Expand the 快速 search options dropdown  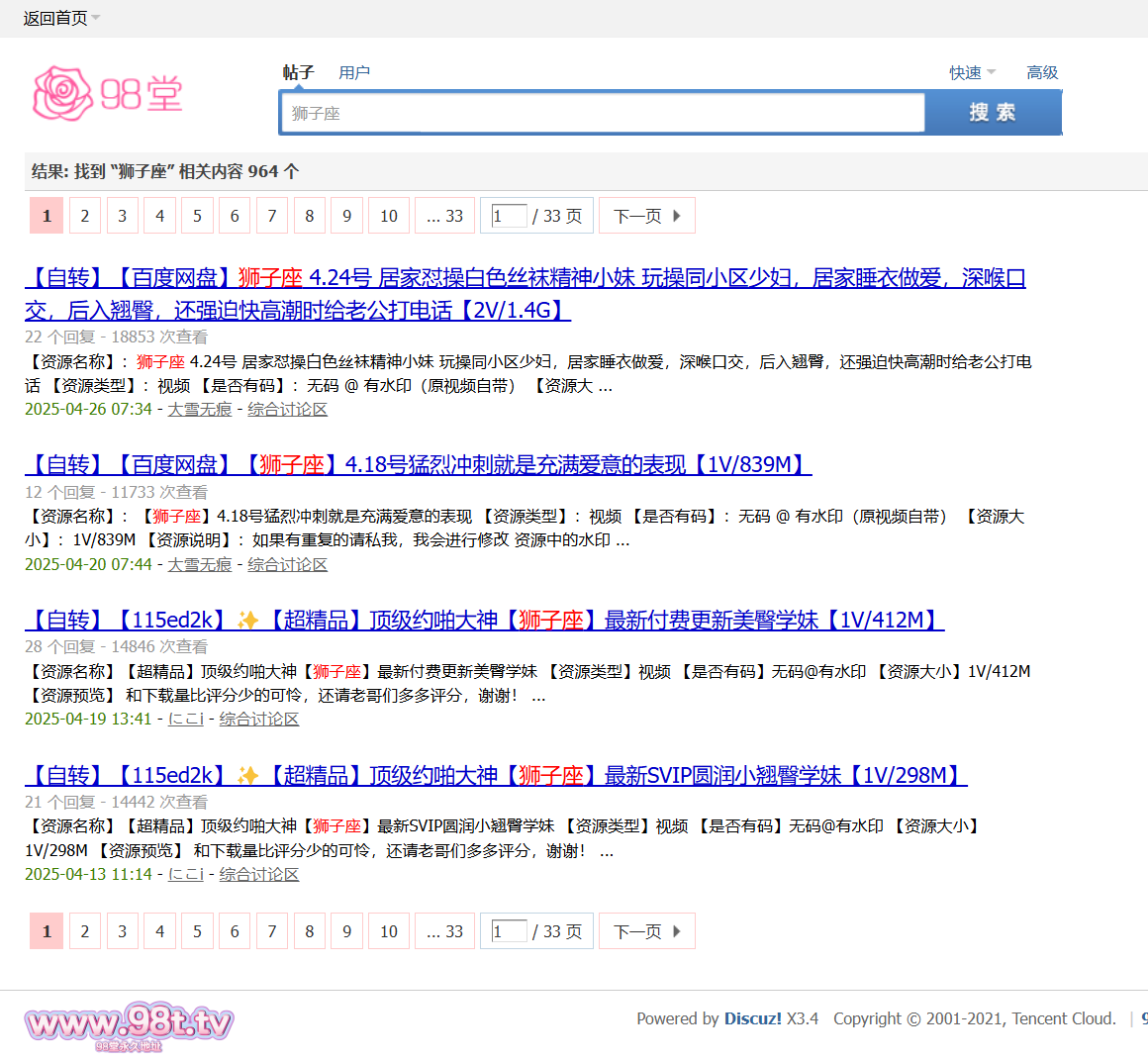tap(972, 72)
